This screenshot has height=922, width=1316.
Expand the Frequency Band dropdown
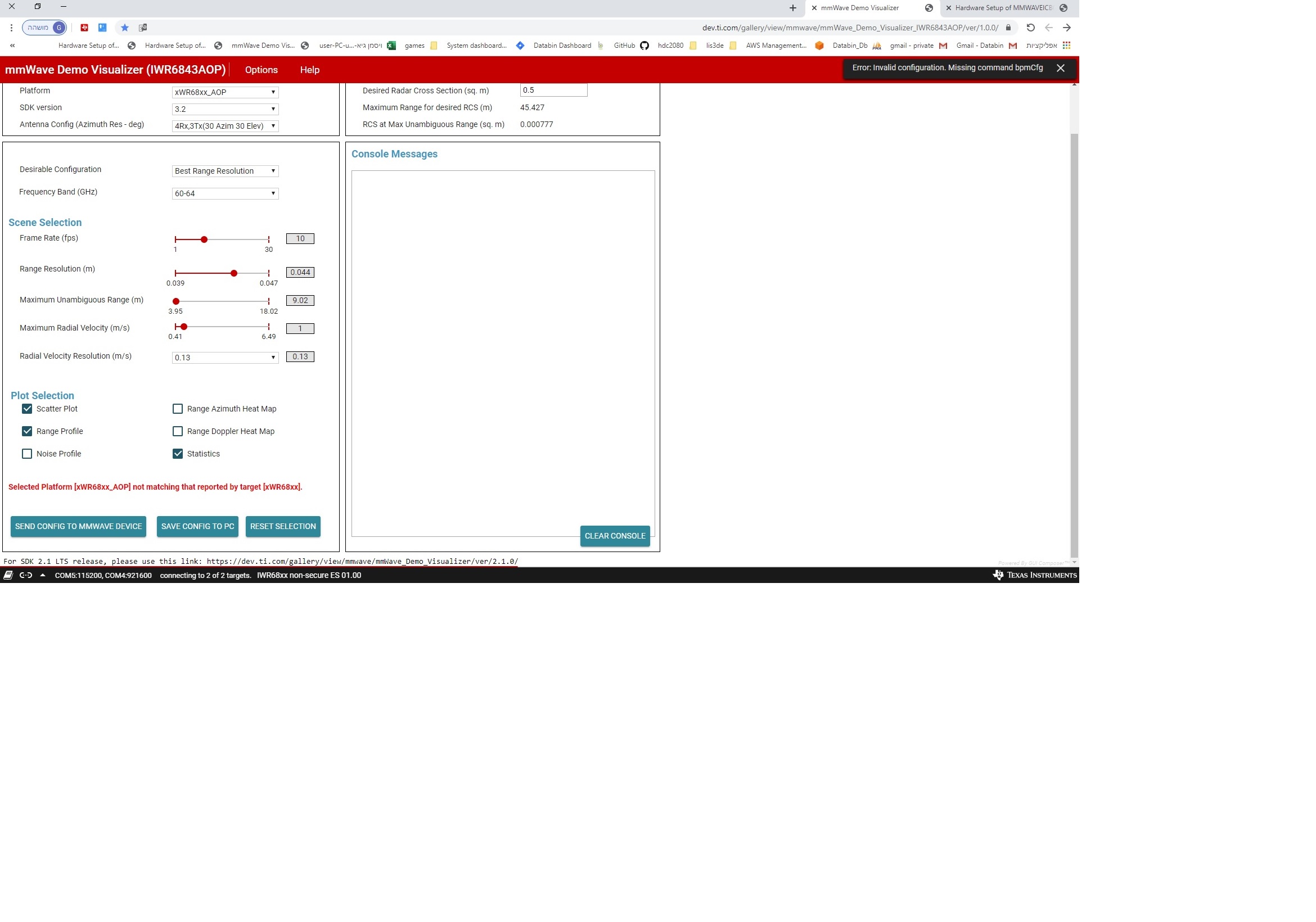click(x=226, y=194)
